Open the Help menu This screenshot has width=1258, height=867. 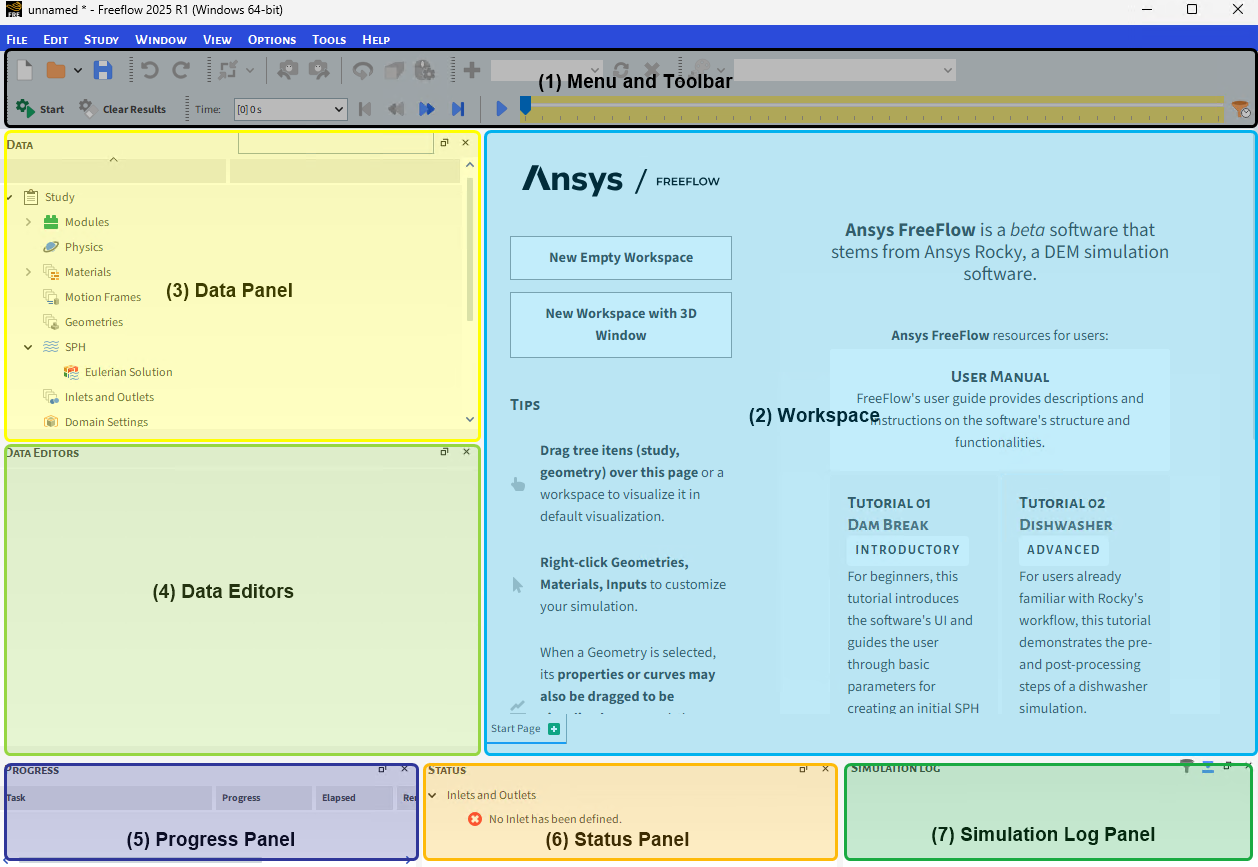[376, 39]
